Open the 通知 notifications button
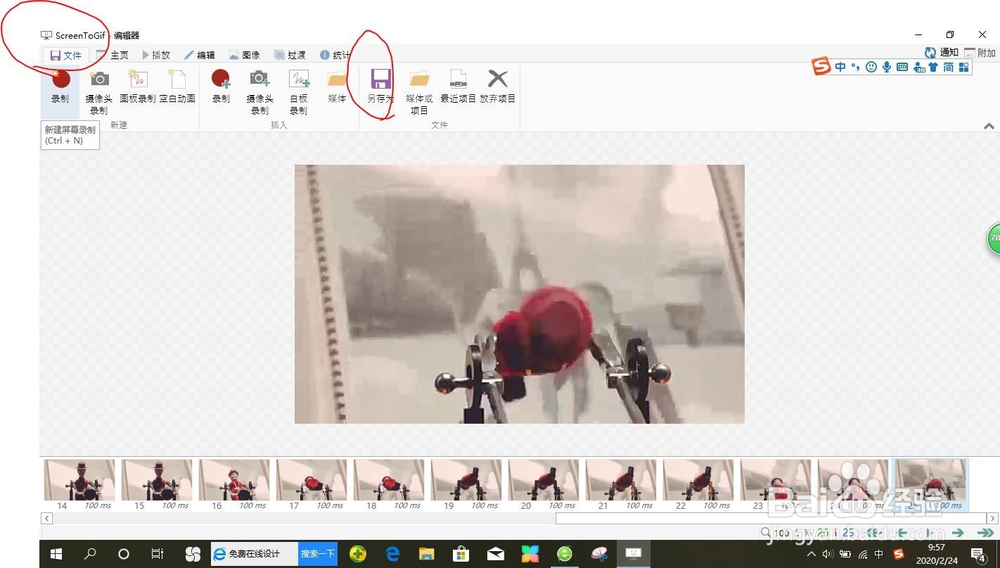 coord(941,52)
